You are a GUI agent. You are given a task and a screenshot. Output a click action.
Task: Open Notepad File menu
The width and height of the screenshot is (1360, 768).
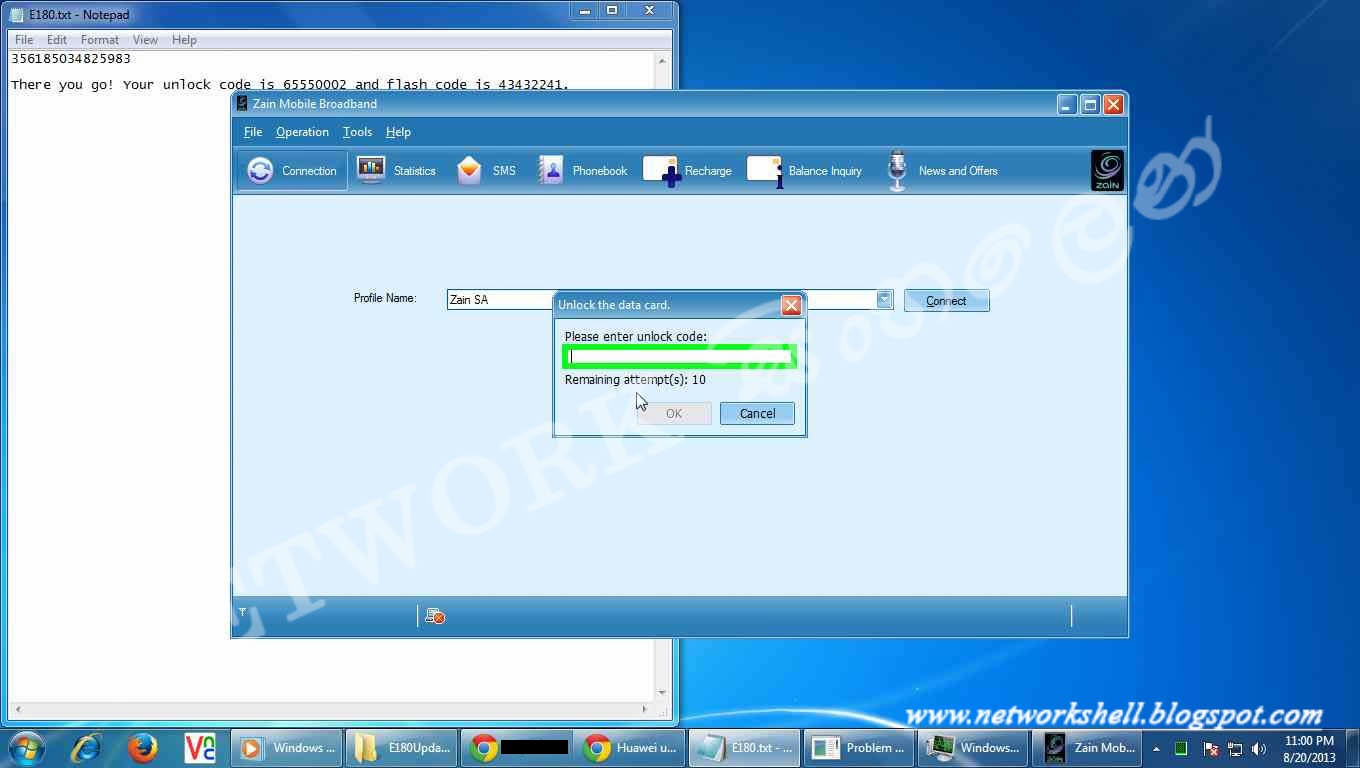(24, 40)
